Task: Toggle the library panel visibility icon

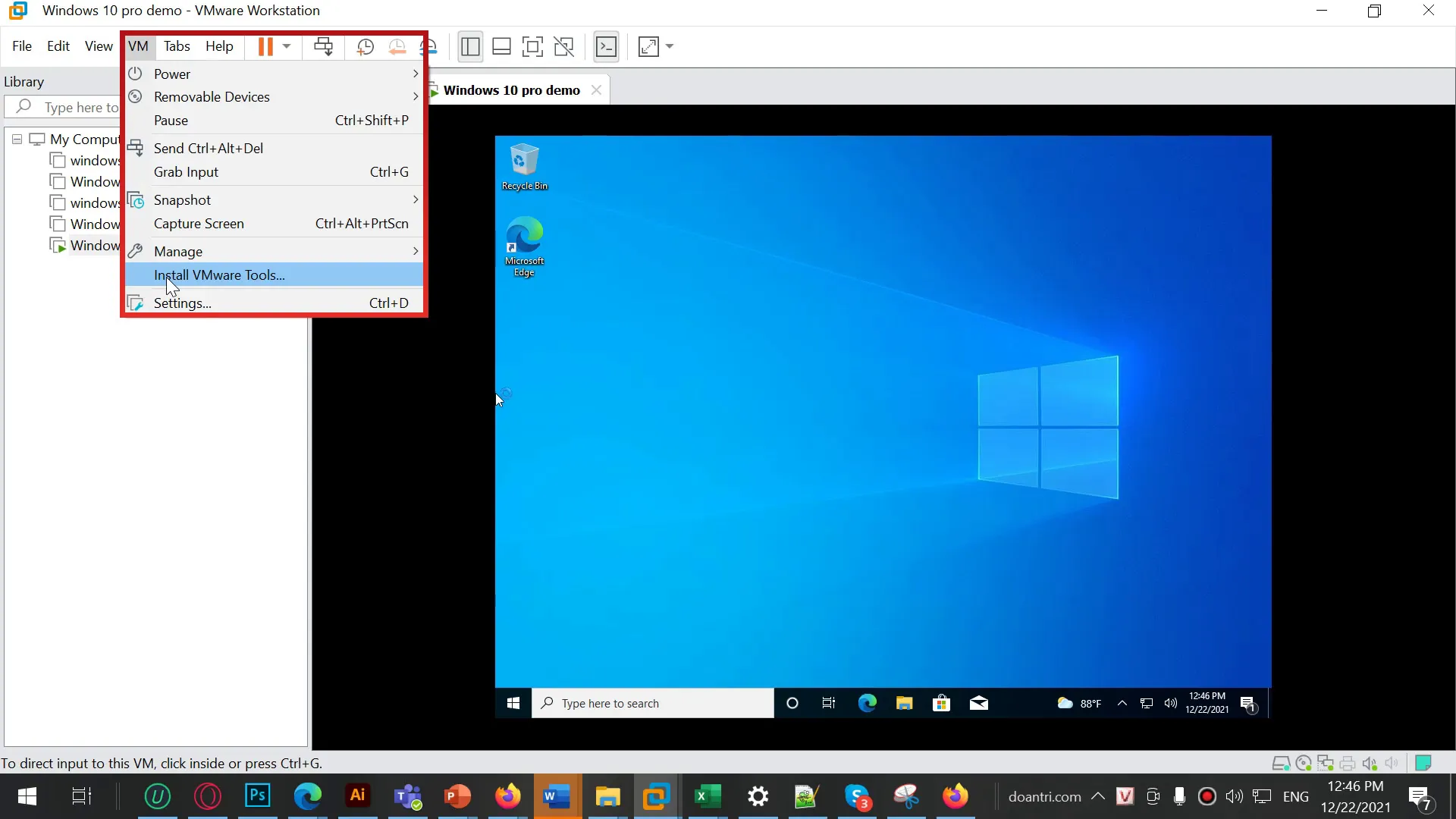Action: (x=470, y=46)
